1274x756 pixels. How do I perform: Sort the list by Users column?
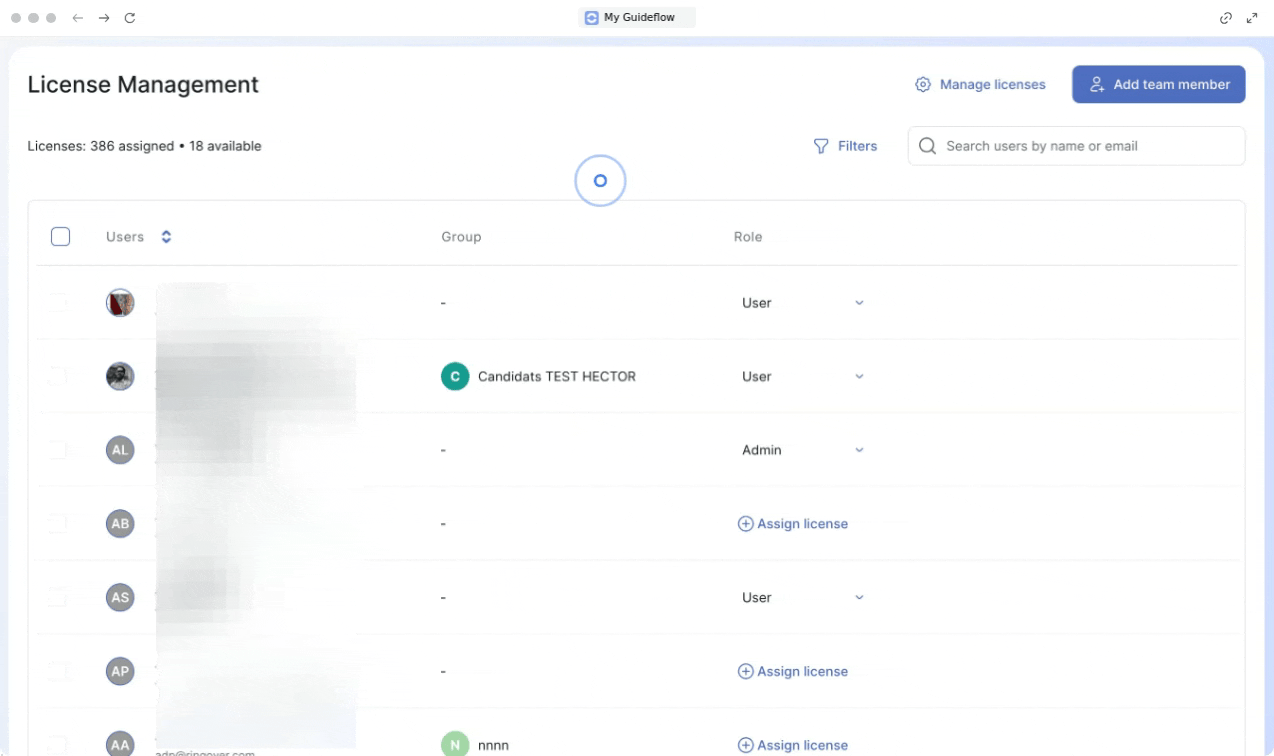(166, 237)
